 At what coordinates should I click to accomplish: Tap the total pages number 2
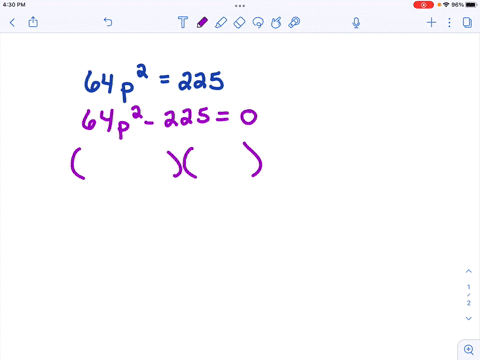coord(469,303)
